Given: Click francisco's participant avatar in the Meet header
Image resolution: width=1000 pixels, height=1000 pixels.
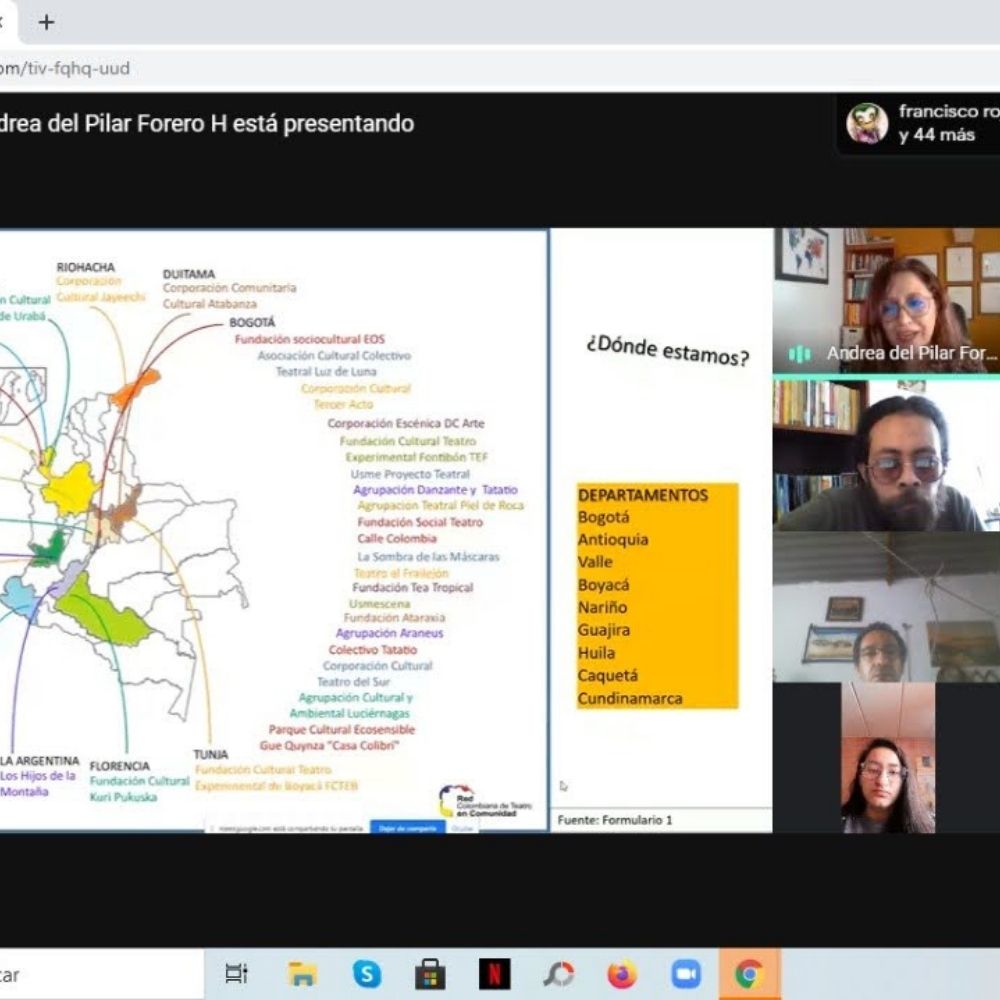Looking at the screenshot, I should pyautogui.click(x=867, y=123).
